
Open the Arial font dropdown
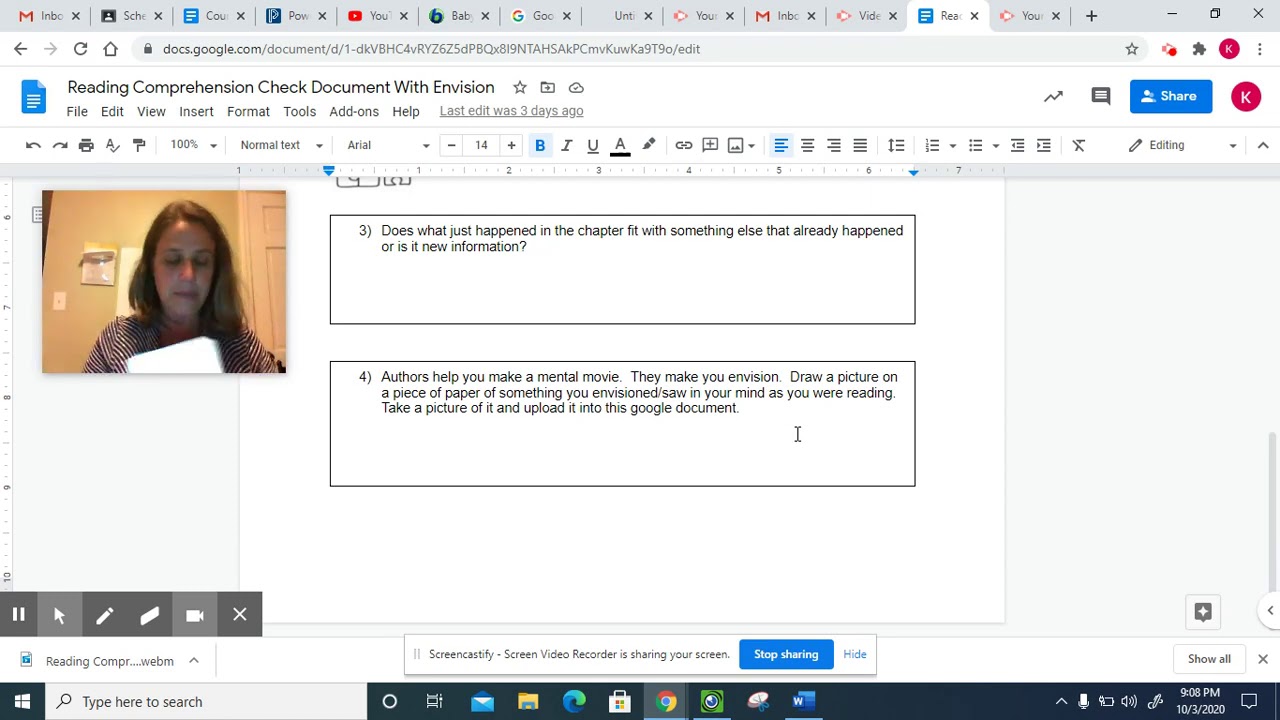click(x=388, y=145)
